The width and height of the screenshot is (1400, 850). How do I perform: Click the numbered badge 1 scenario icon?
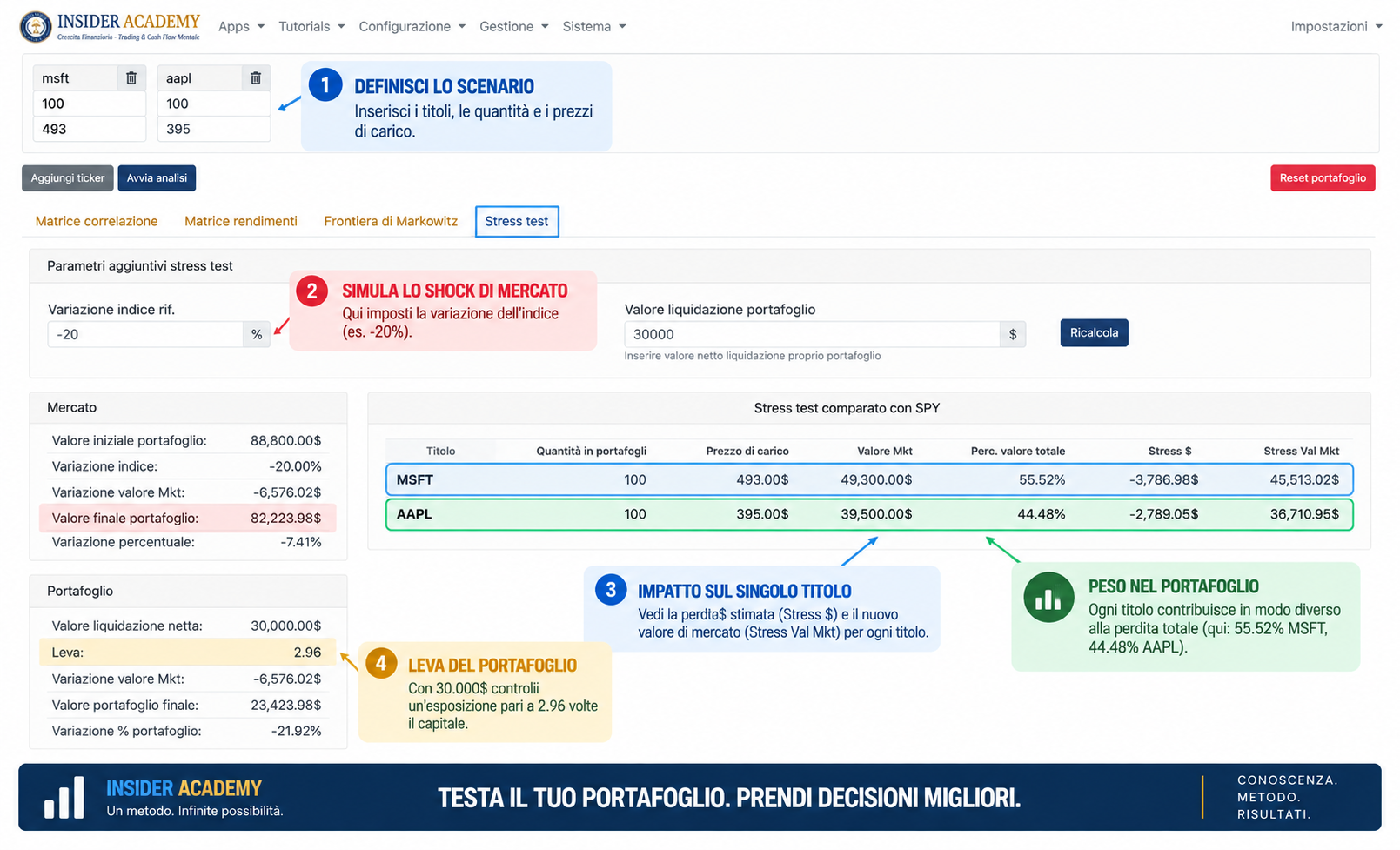tap(325, 85)
